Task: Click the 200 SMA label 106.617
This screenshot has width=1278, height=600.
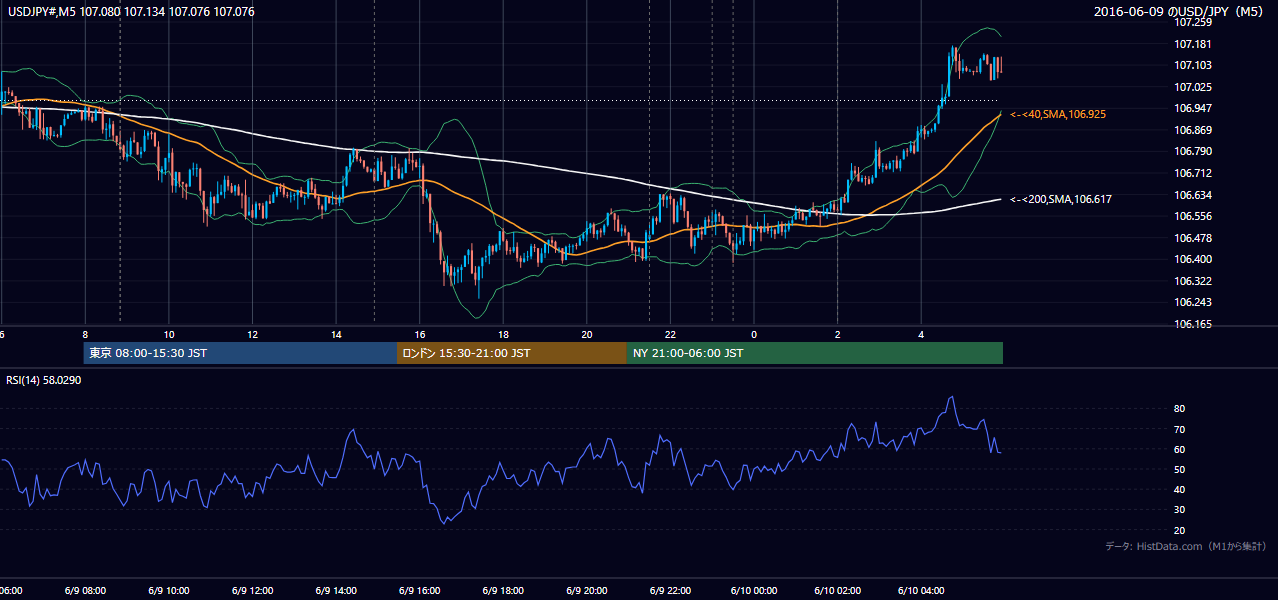Action: (x=1060, y=200)
